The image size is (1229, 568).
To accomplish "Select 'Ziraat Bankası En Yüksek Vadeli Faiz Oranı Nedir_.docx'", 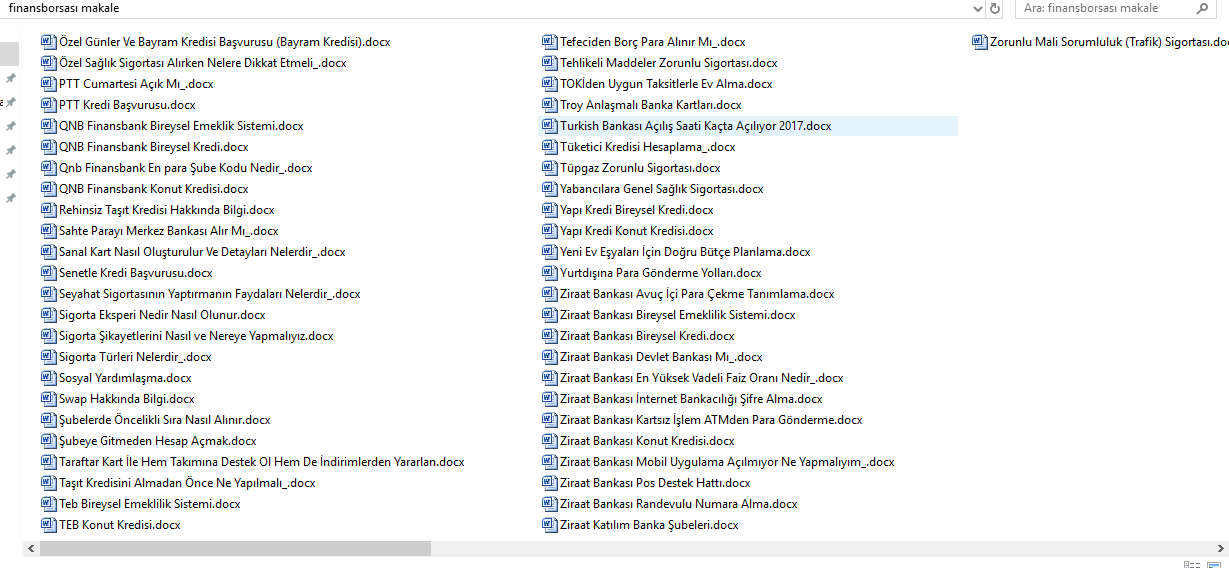I will [x=702, y=378].
